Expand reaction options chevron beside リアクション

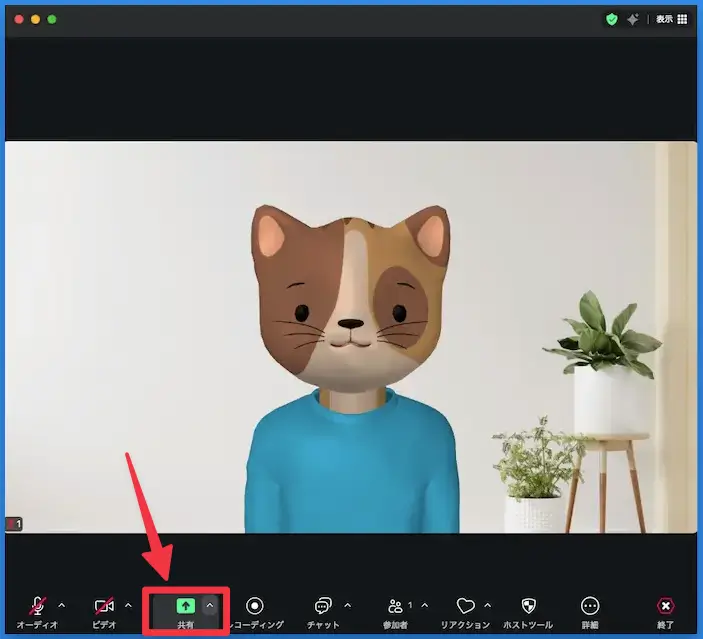click(488, 606)
